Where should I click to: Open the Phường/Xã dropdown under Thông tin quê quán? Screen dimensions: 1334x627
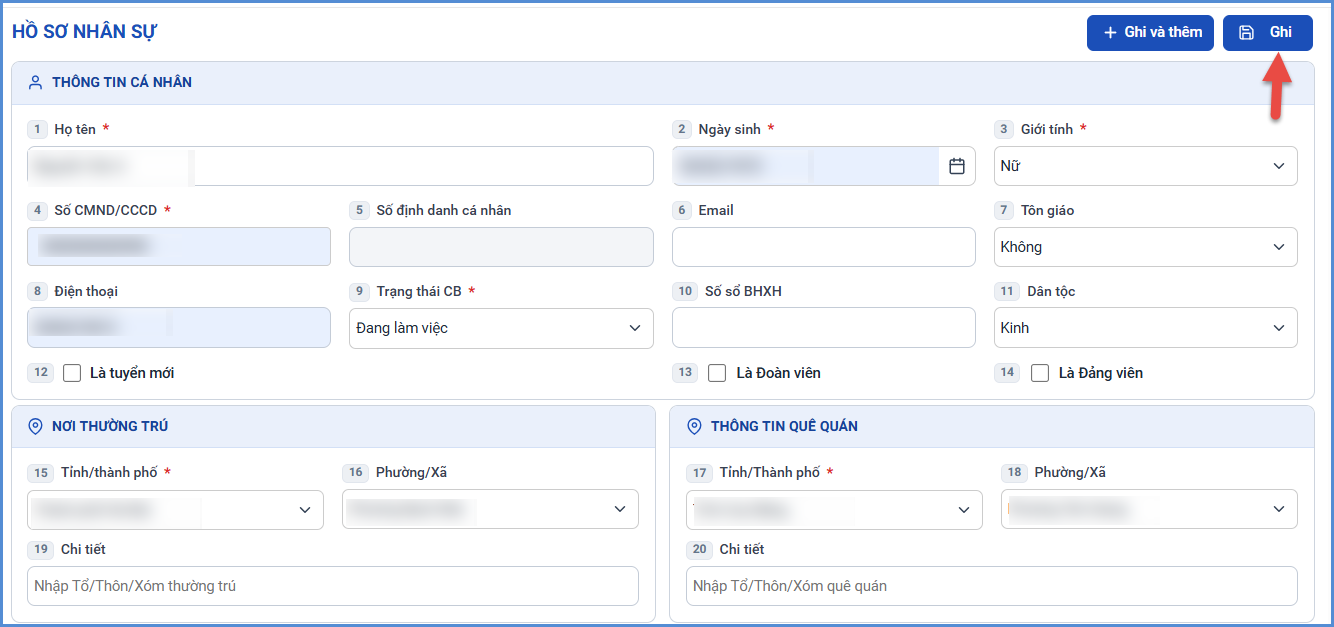[1149, 509]
